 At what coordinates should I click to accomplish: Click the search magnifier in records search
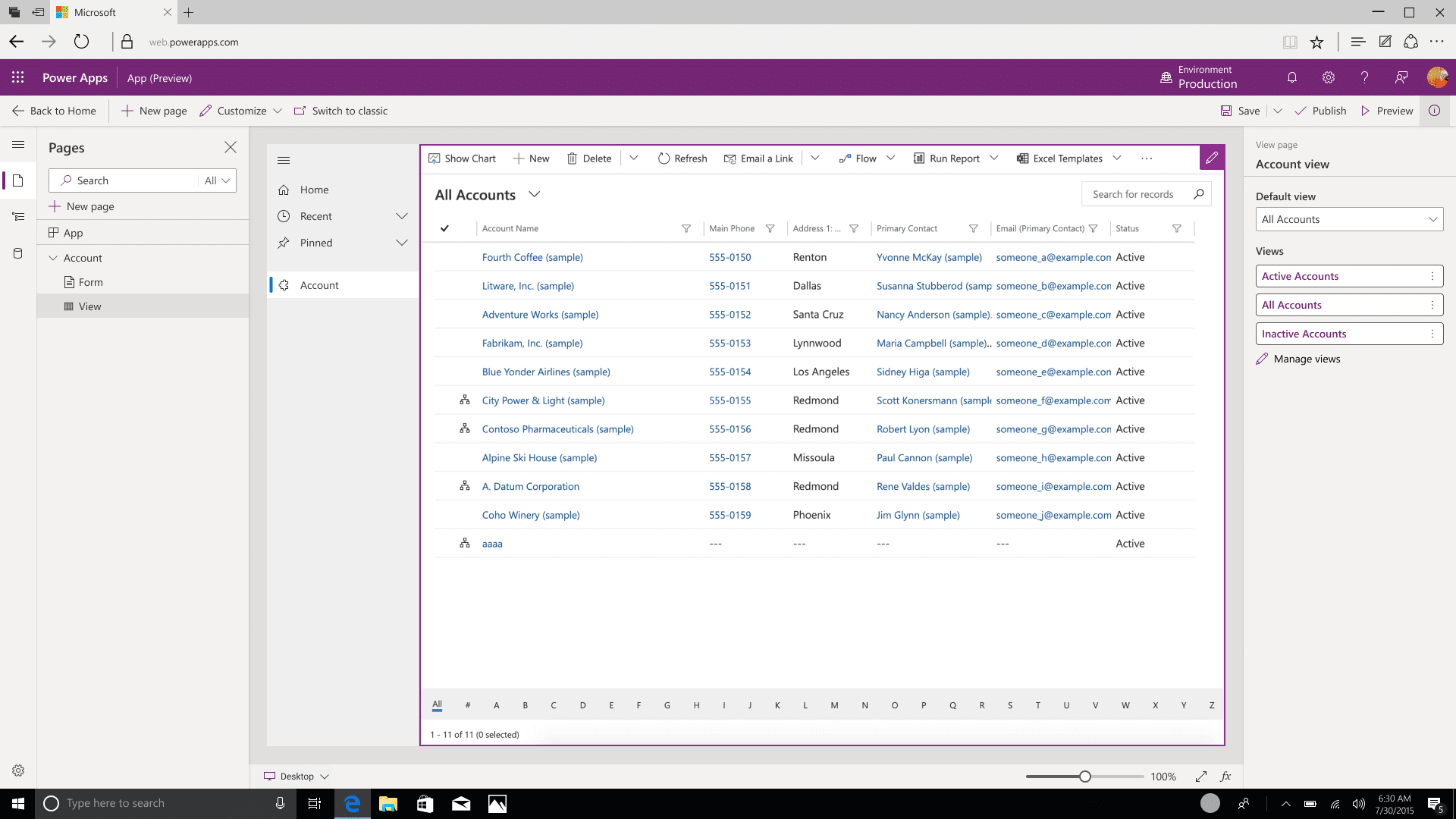point(1198,194)
